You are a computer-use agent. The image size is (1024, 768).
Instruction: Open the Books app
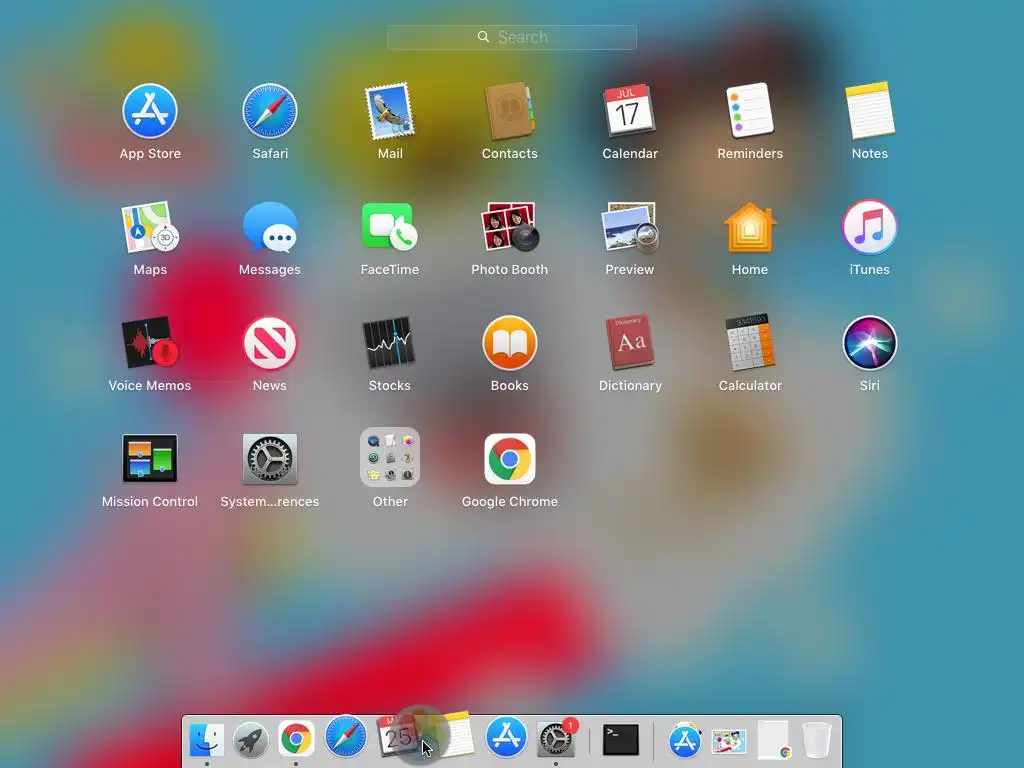click(x=509, y=343)
